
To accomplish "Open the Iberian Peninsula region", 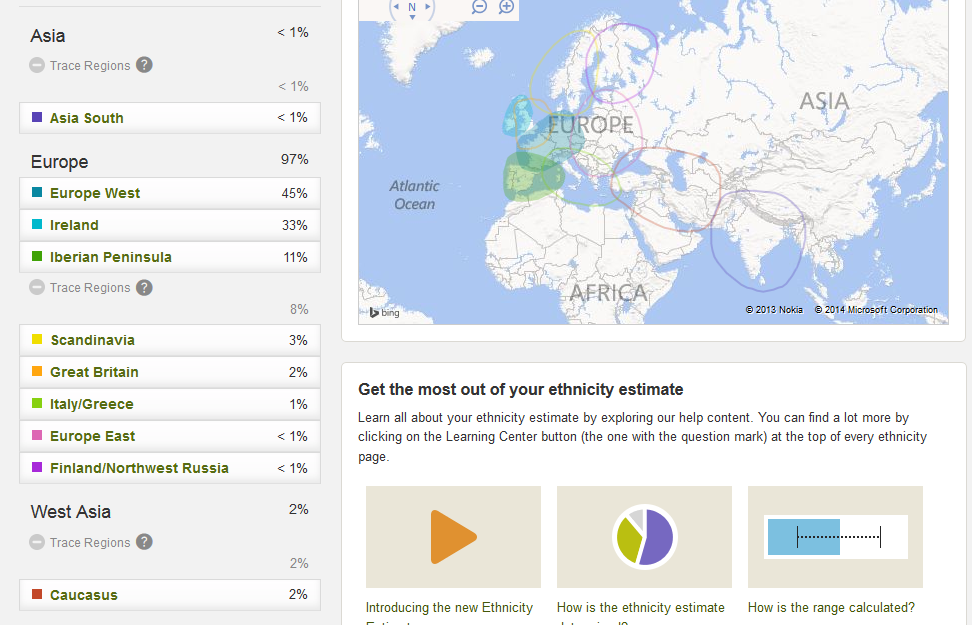I will [169, 257].
